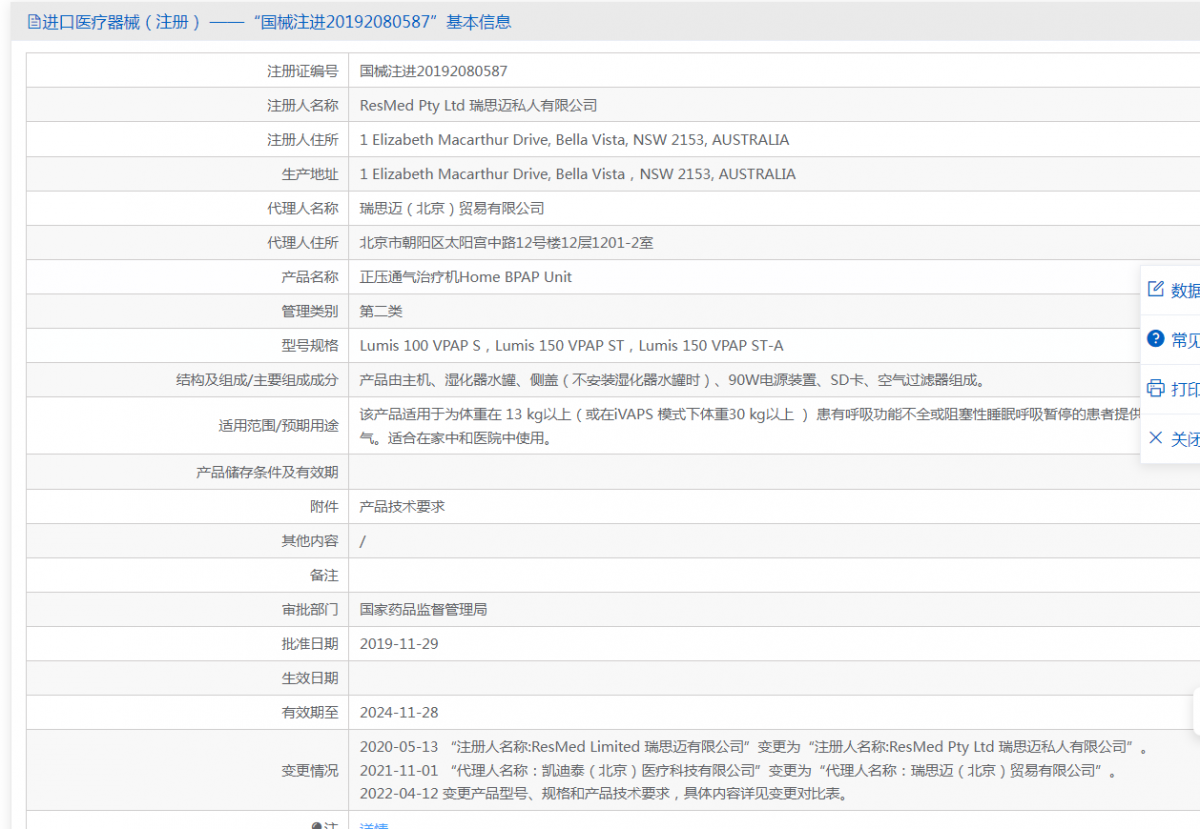This screenshot has height=829, width=1200.
Task: Click the slash value beside 其他内容
Action: 363,541
